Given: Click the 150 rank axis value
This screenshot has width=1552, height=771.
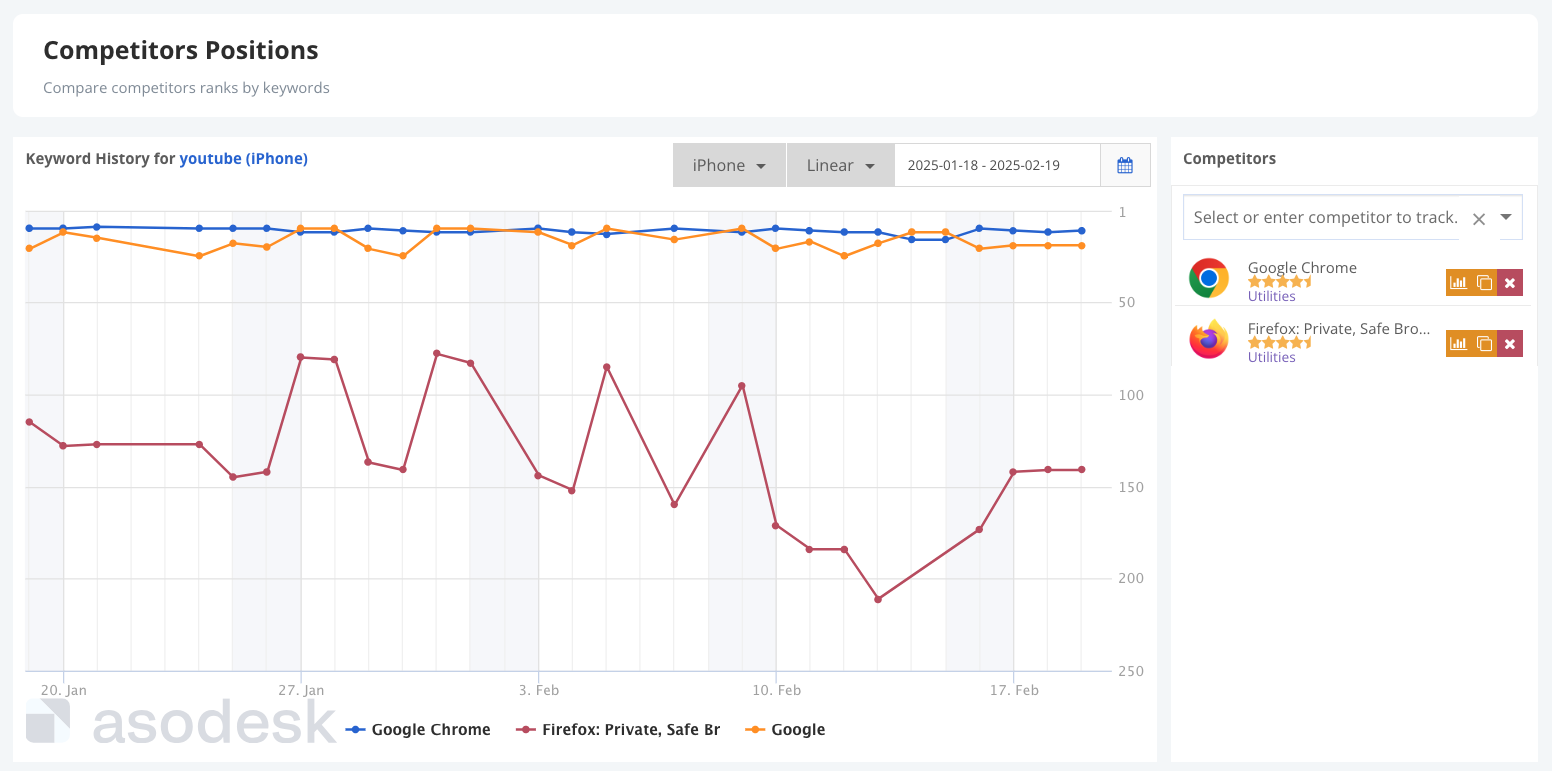Looking at the screenshot, I should tap(1131, 487).
